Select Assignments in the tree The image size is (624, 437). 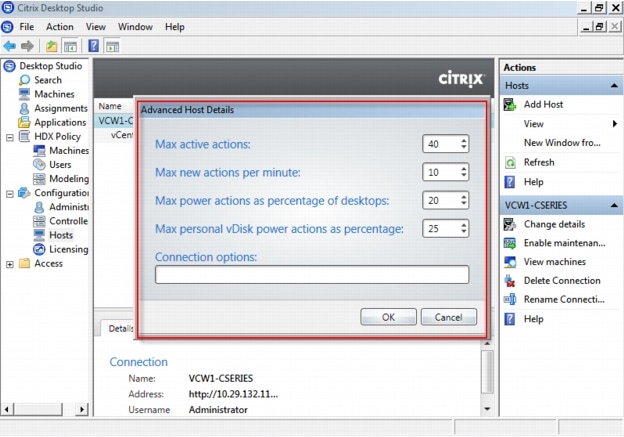[x=60, y=108]
